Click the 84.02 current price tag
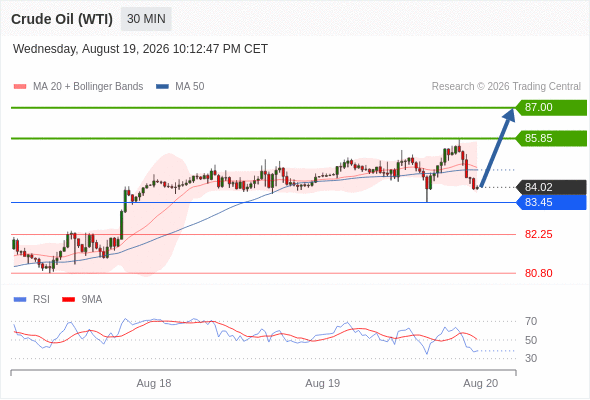 551,187
